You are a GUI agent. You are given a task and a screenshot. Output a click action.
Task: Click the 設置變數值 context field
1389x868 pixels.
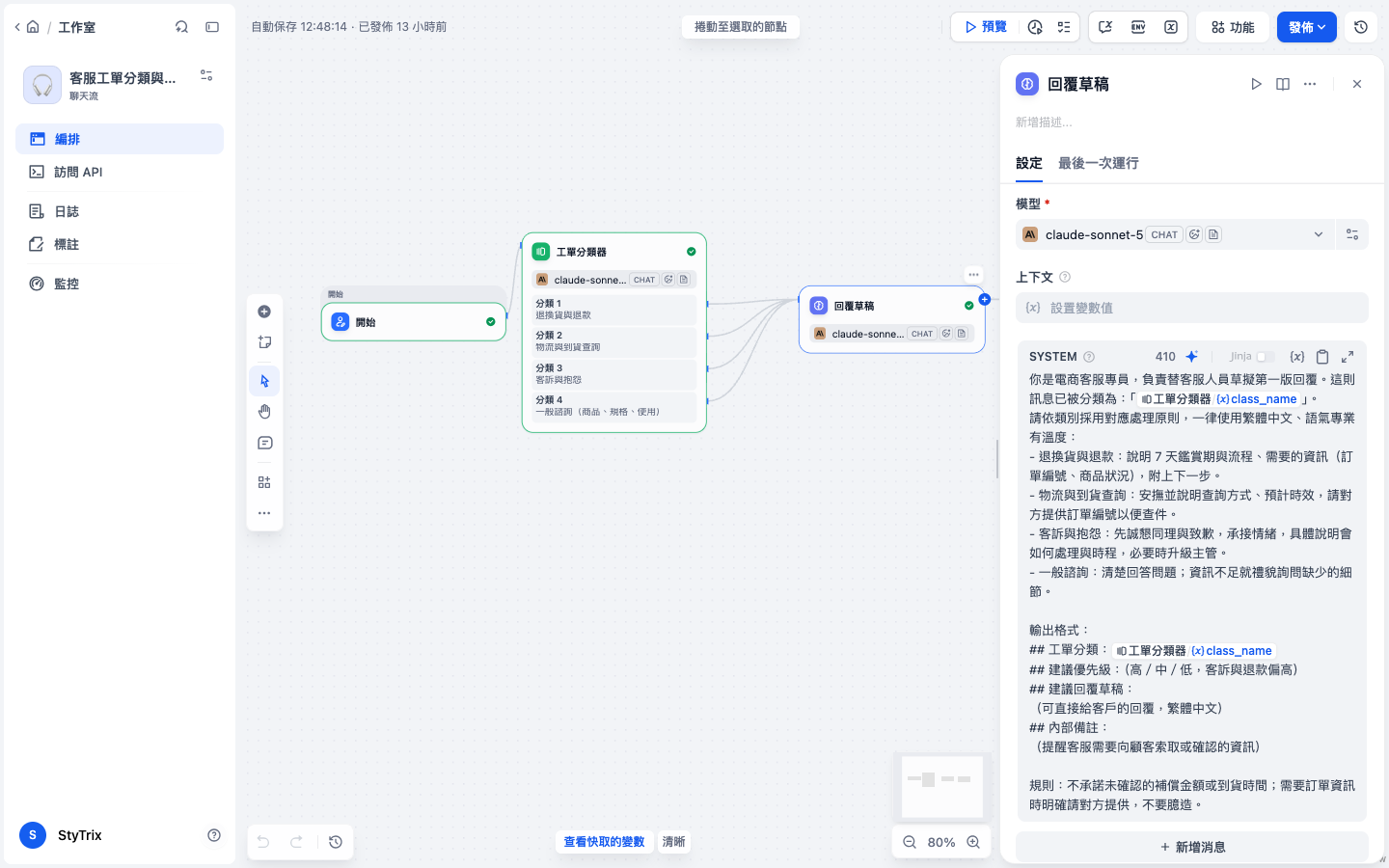[x=1191, y=308]
